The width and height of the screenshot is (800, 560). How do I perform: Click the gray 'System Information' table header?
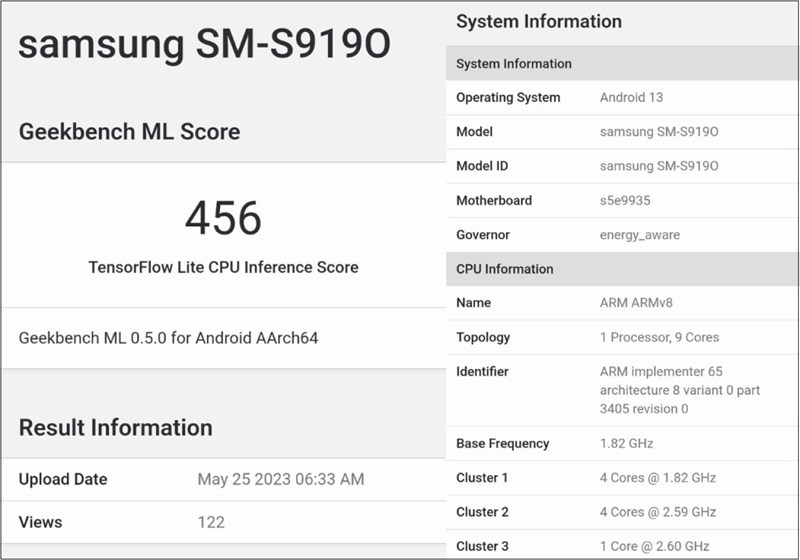coord(622,63)
